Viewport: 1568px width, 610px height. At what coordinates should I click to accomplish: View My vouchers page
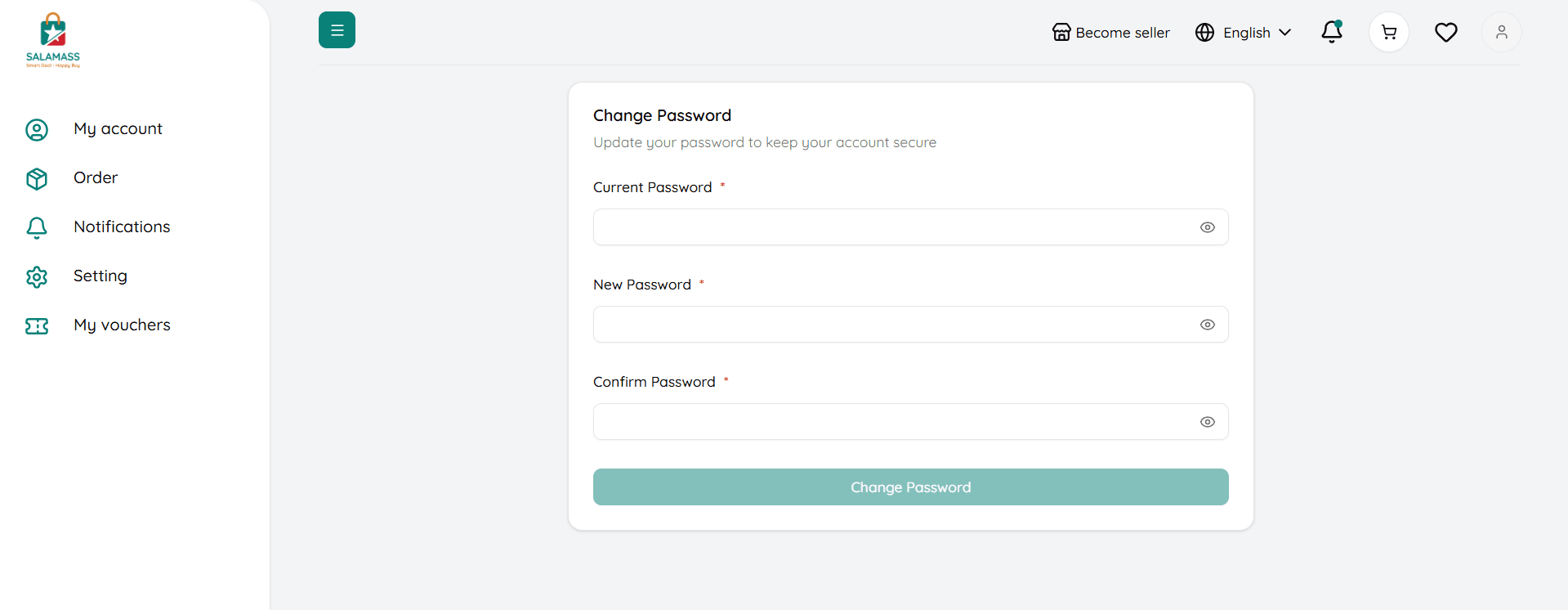pos(122,325)
